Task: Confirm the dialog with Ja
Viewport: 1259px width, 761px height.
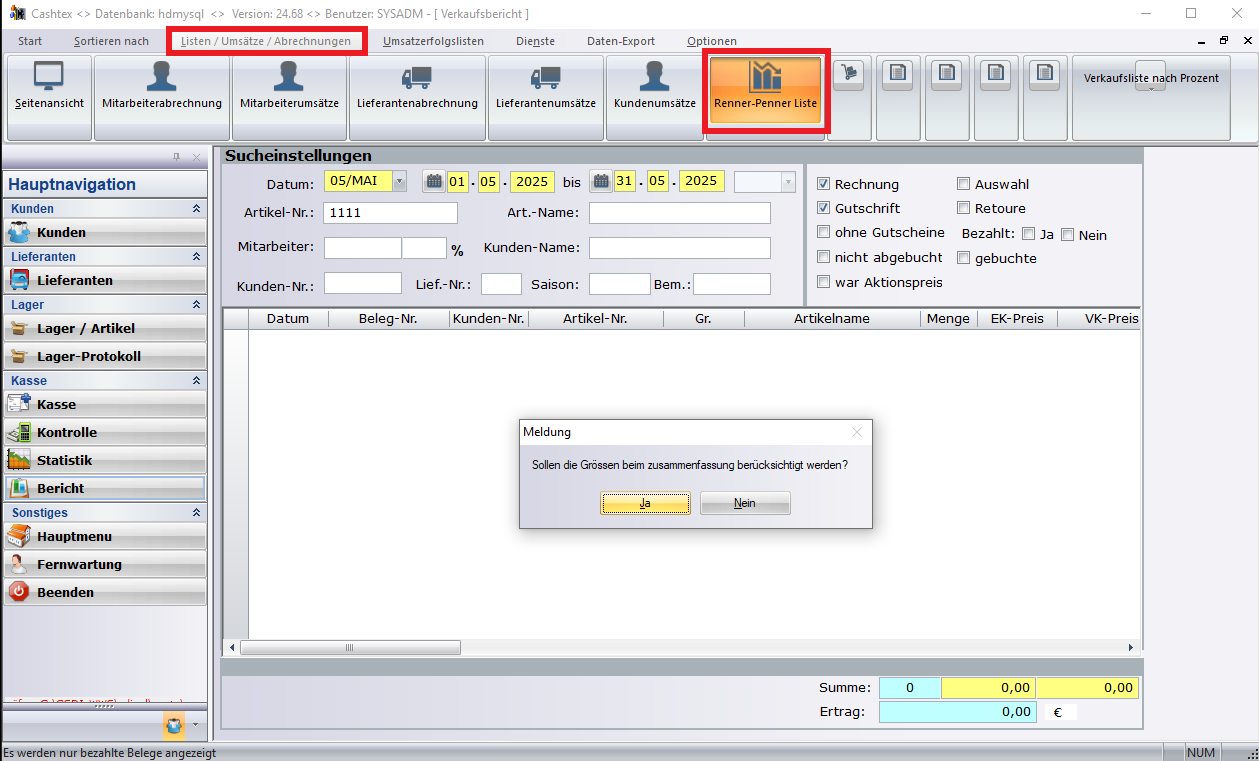Action: tap(645, 503)
